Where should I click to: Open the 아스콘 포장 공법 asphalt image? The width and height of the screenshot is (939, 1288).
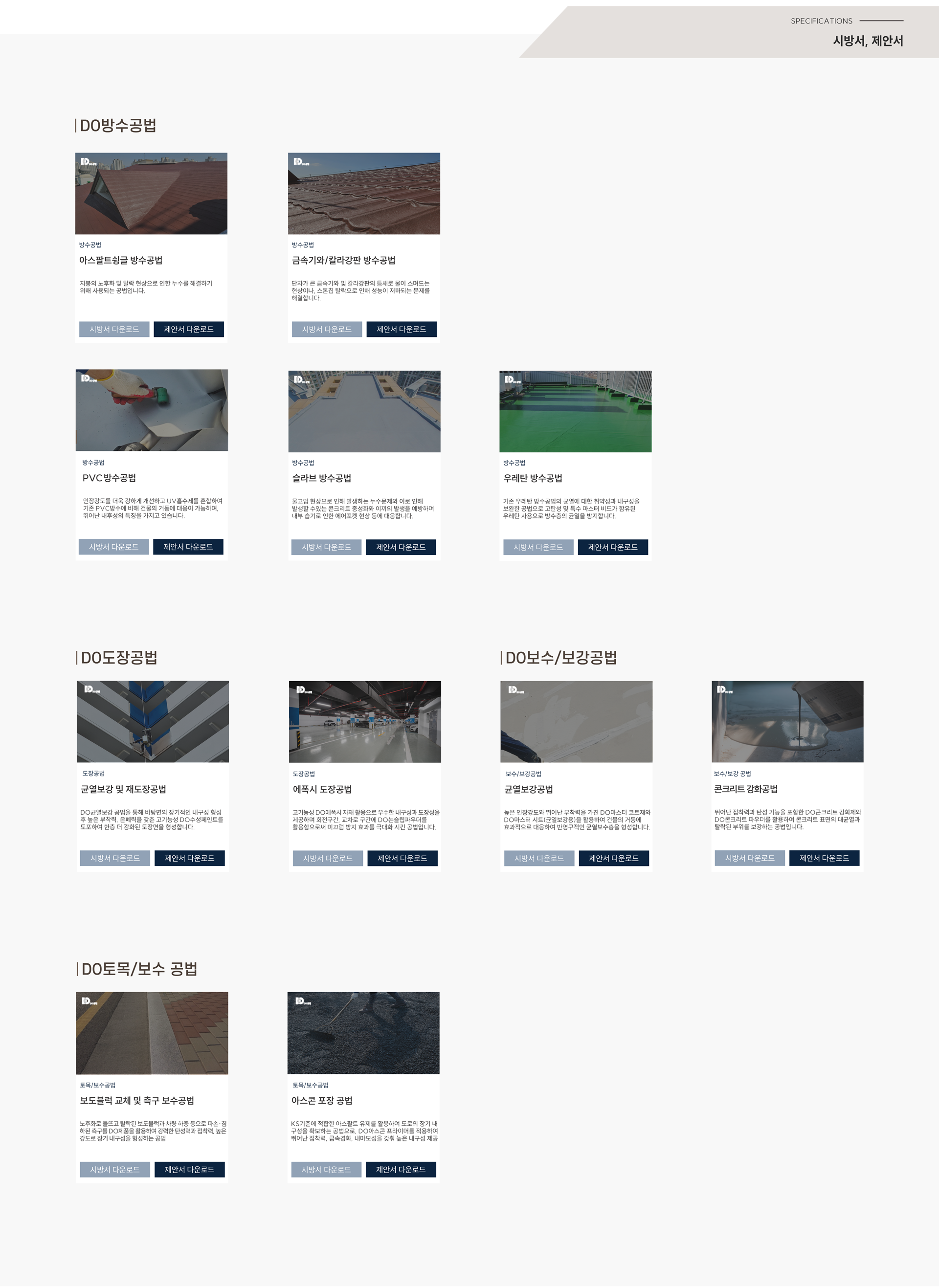tap(363, 1033)
